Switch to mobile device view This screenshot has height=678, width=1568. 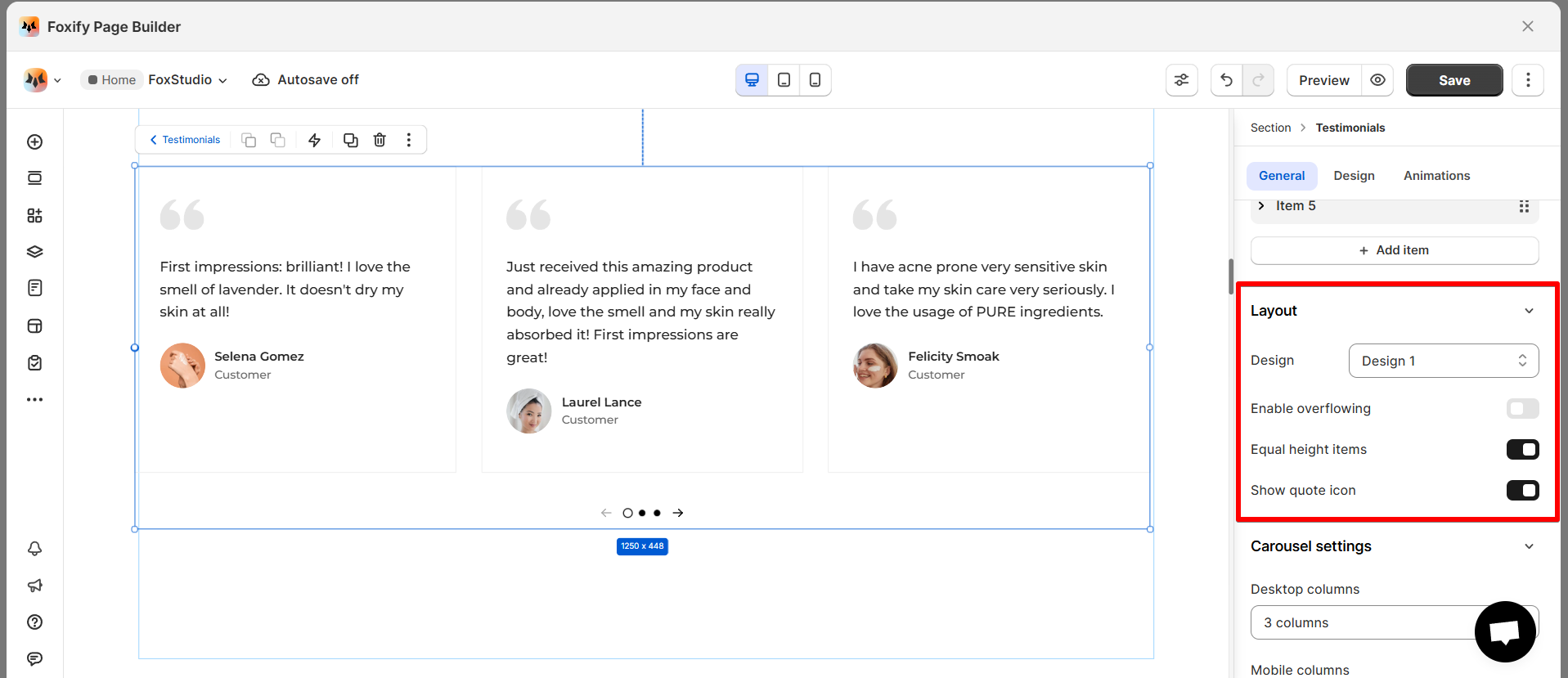(x=815, y=80)
